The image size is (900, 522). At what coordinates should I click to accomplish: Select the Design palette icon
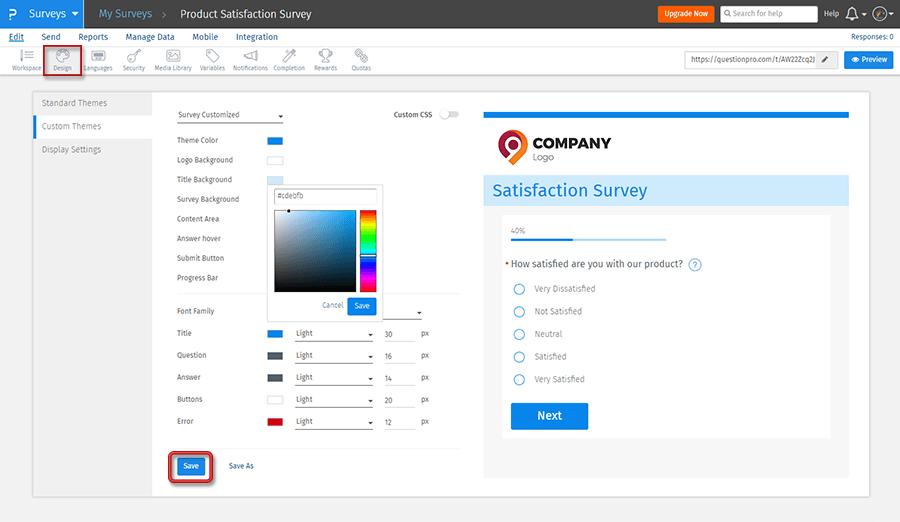[x=63, y=60]
